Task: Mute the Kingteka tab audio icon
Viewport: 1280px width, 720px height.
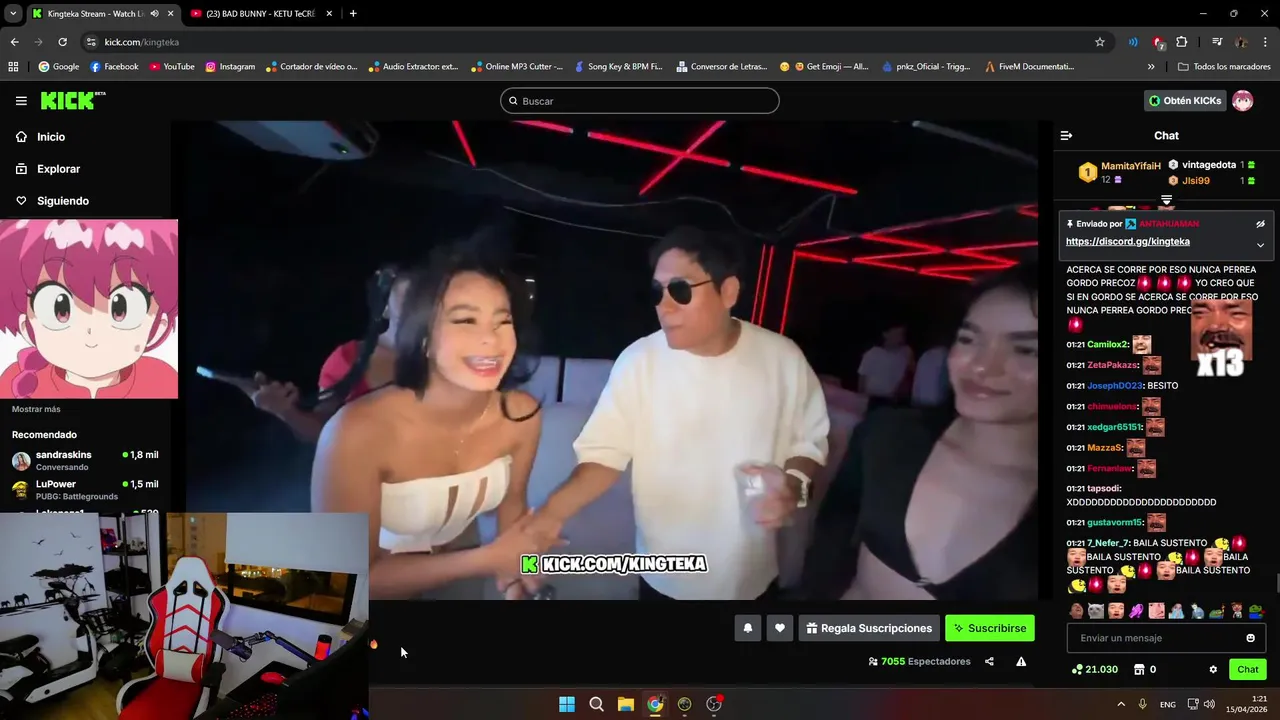Action: point(154,14)
